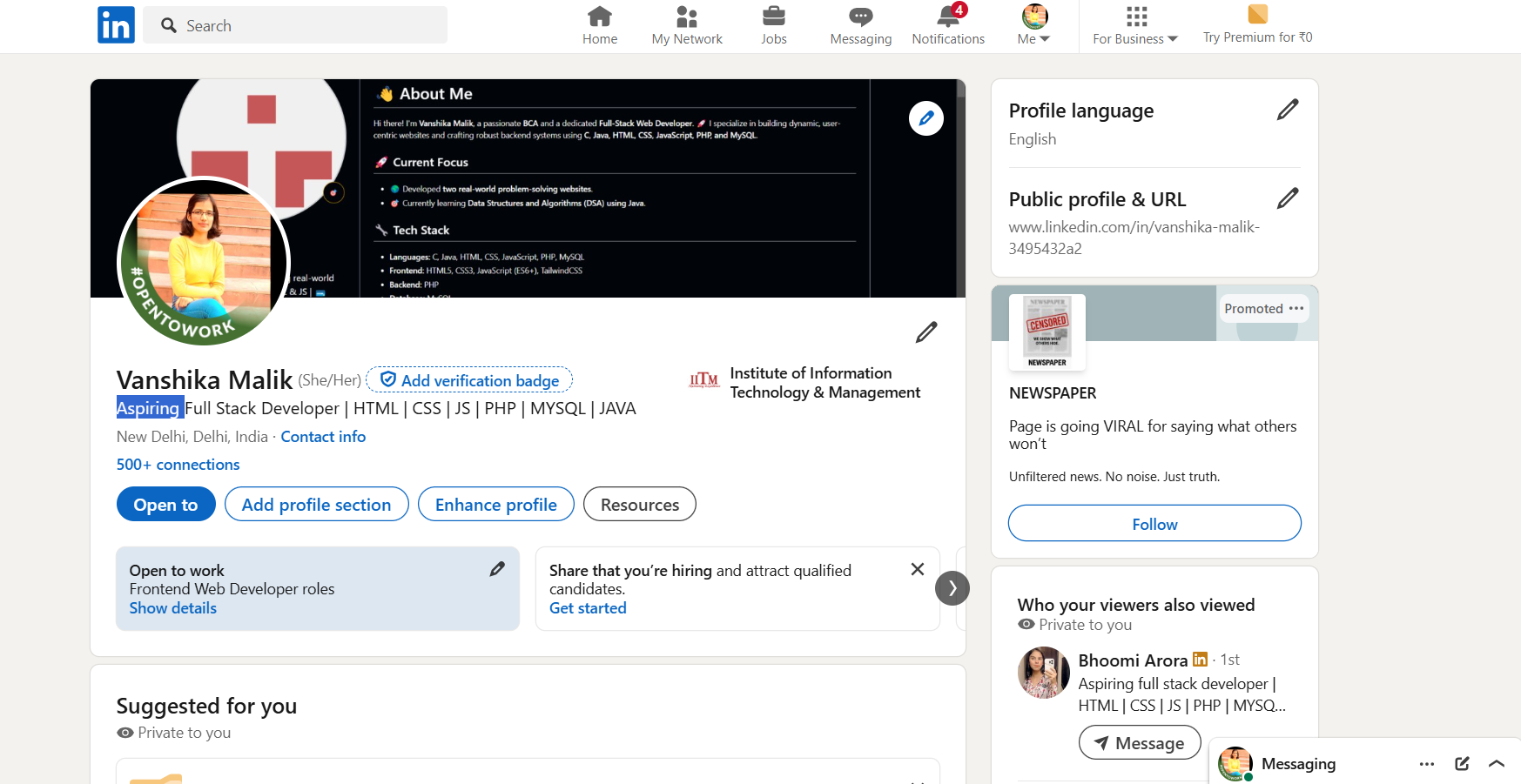Click the Suggested for you heading

pyautogui.click(x=206, y=706)
